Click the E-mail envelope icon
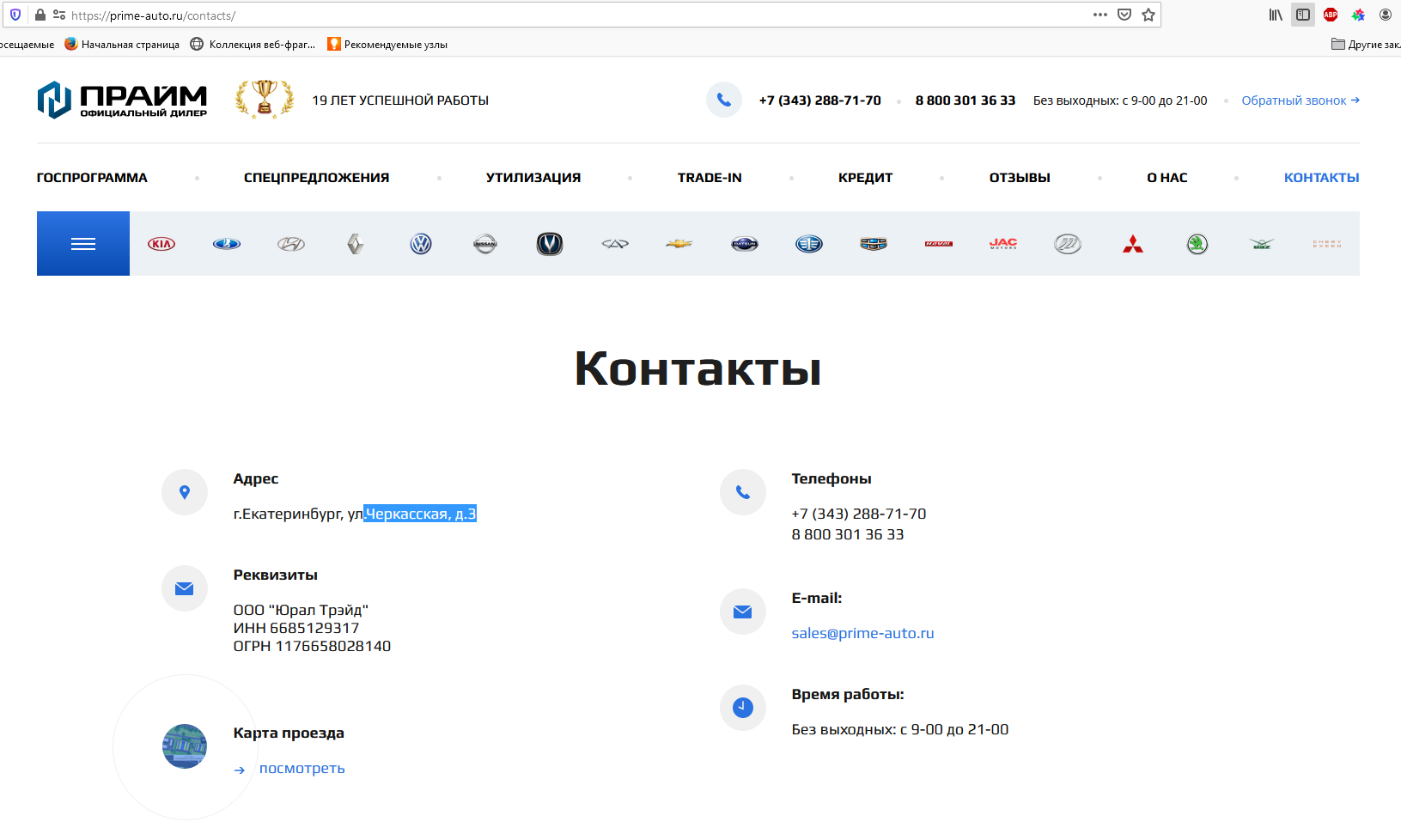This screenshot has height=840, width=1401. click(743, 612)
